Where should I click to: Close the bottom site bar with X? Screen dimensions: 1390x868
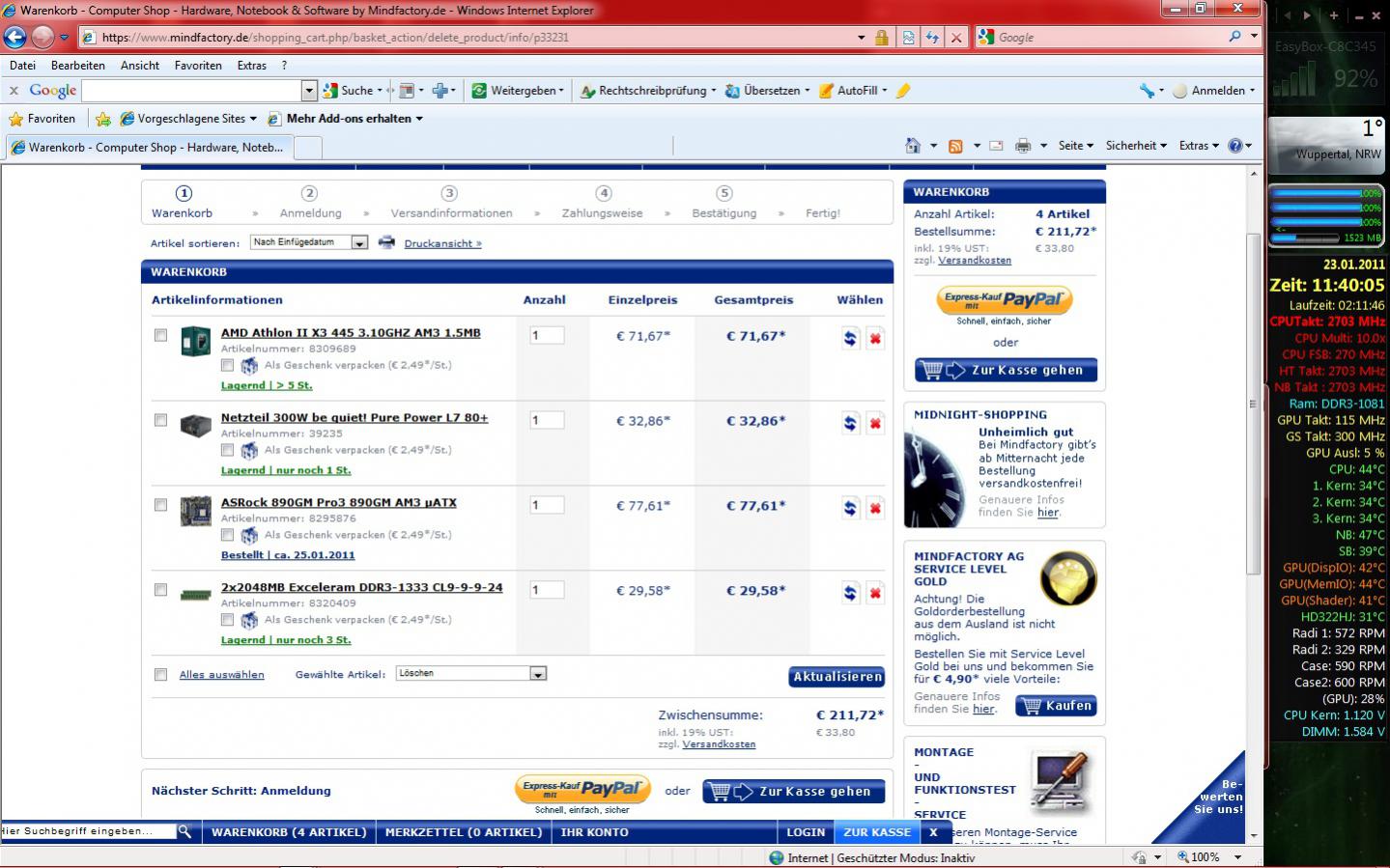coord(933,832)
